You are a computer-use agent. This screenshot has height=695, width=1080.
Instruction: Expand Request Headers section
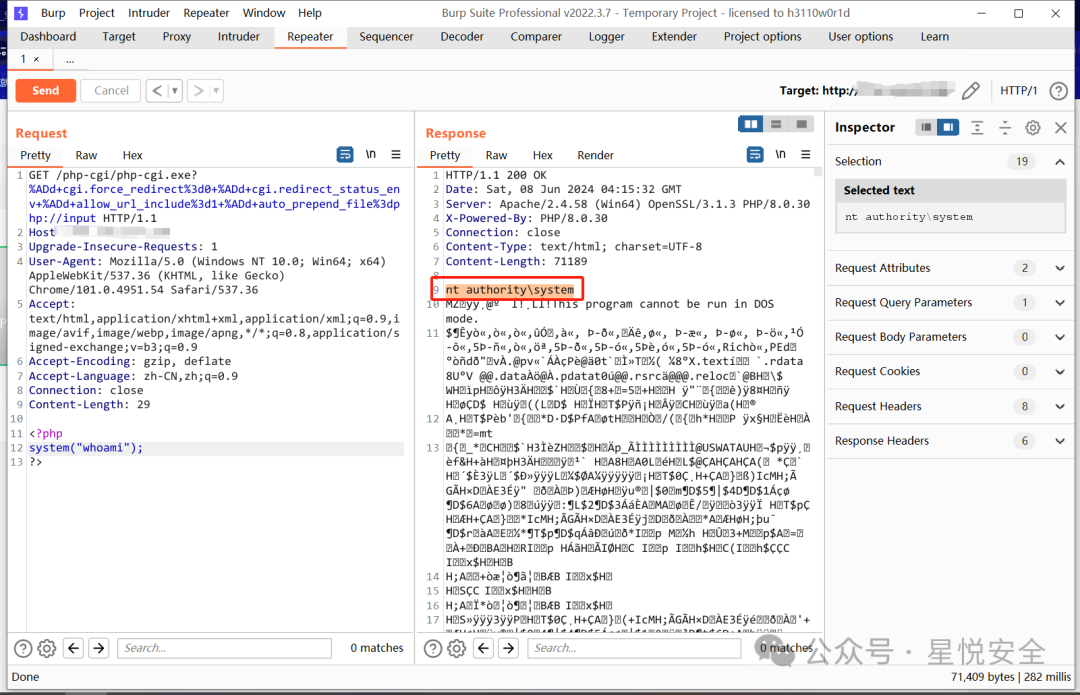click(1060, 406)
